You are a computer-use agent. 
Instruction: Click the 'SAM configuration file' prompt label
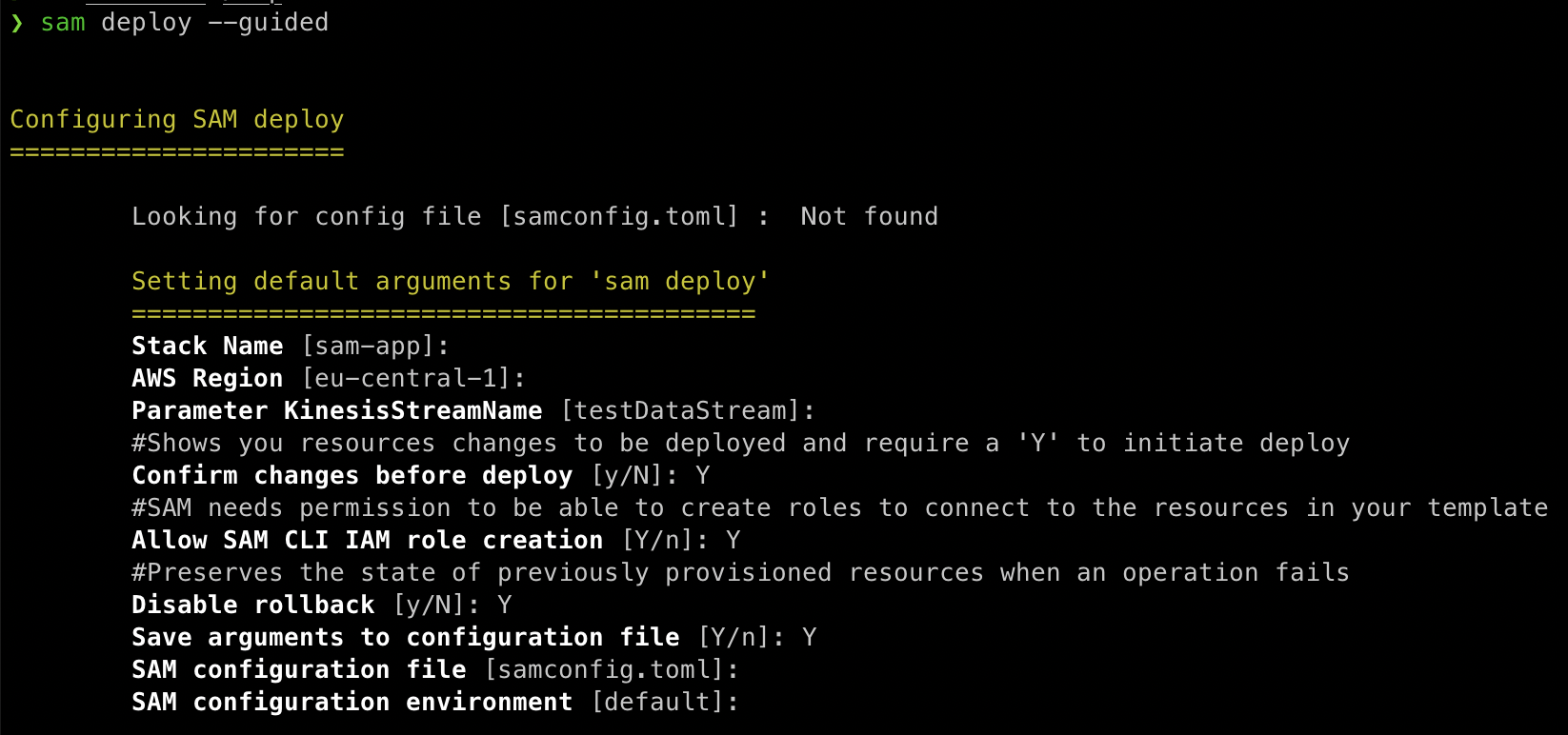point(299,670)
